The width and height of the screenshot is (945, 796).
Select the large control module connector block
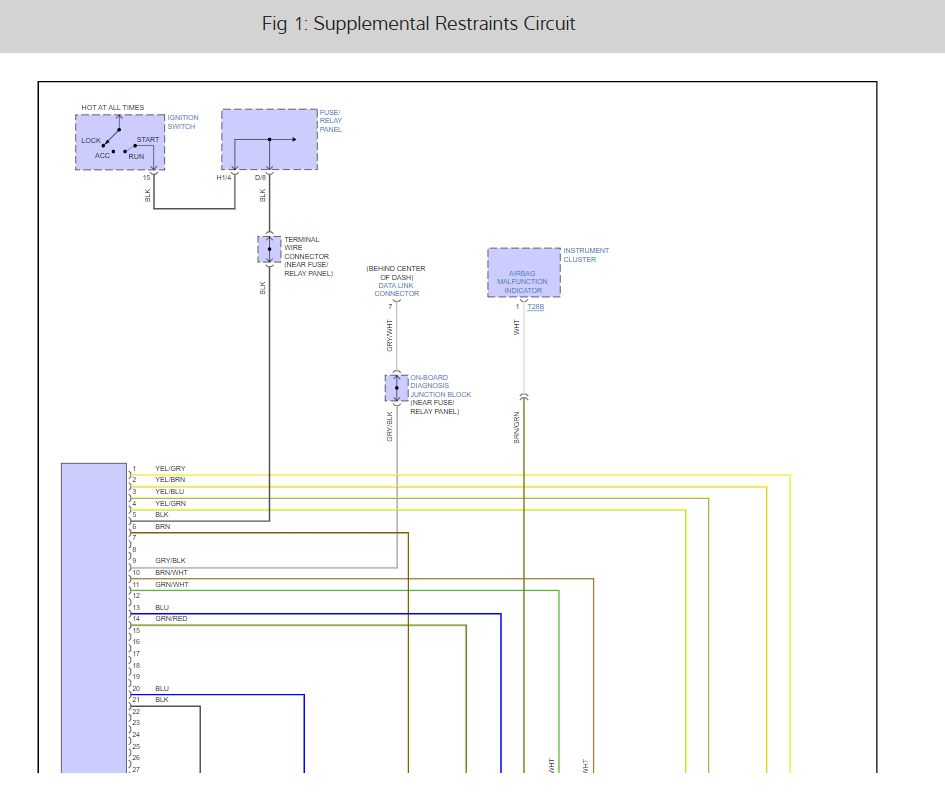coord(94,618)
